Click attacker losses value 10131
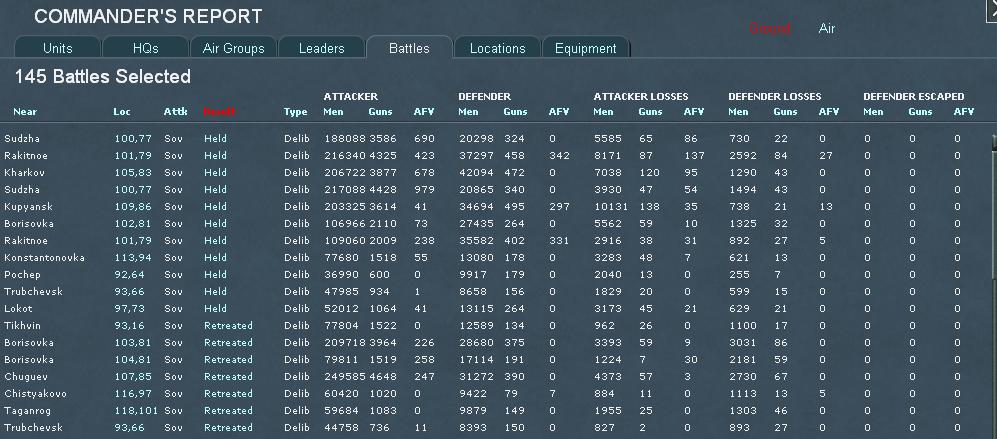 coord(611,207)
